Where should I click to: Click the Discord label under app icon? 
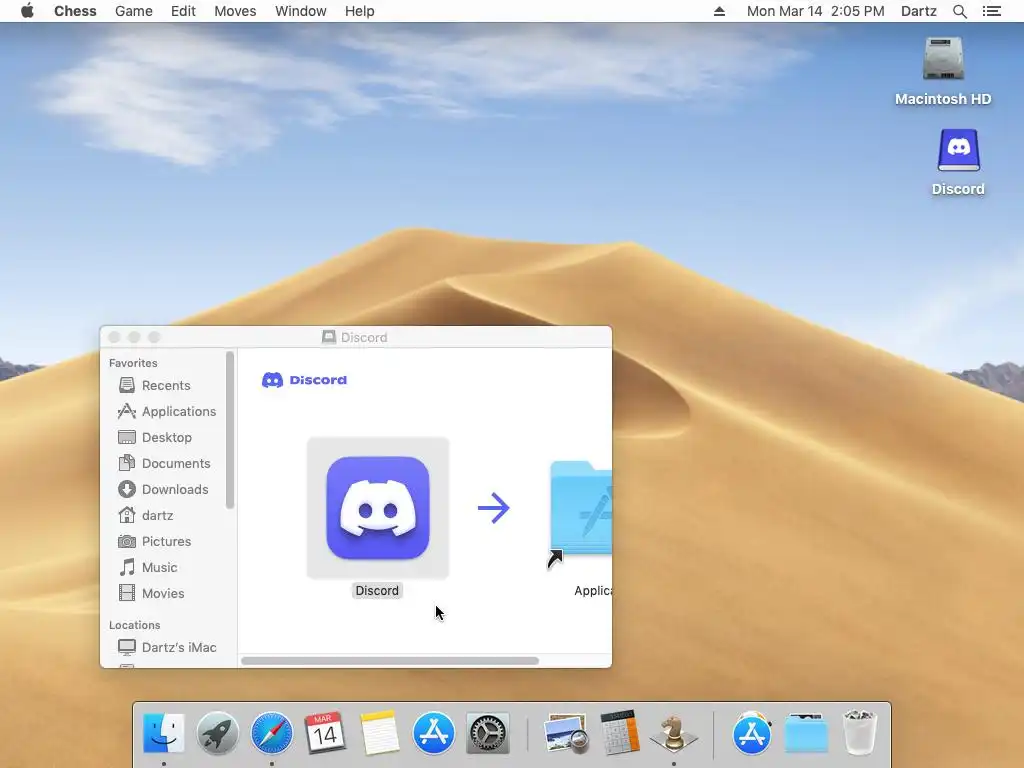[x=377, y=590]
